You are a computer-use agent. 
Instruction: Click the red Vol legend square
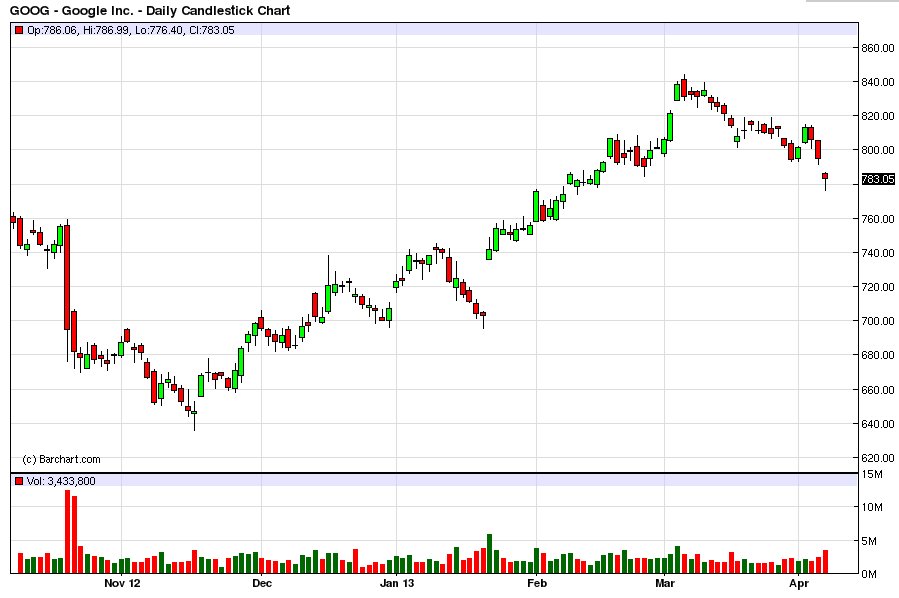(19, 481)
